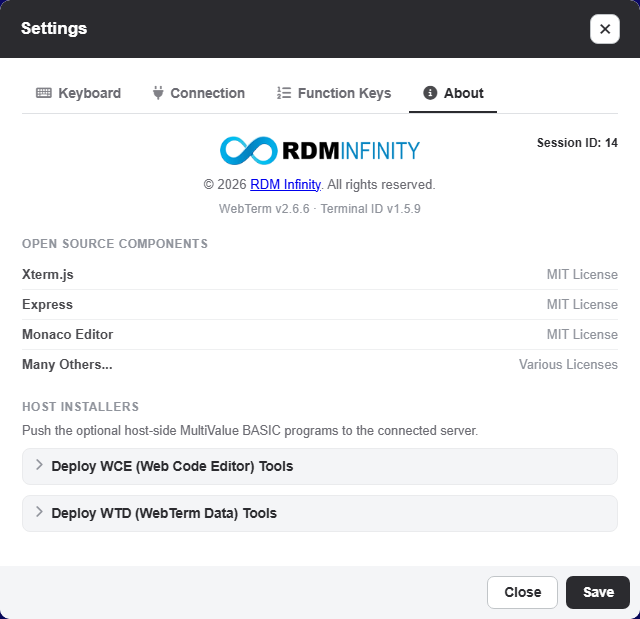
Task: Click the Host Installers heading
Action: (80, 407)
